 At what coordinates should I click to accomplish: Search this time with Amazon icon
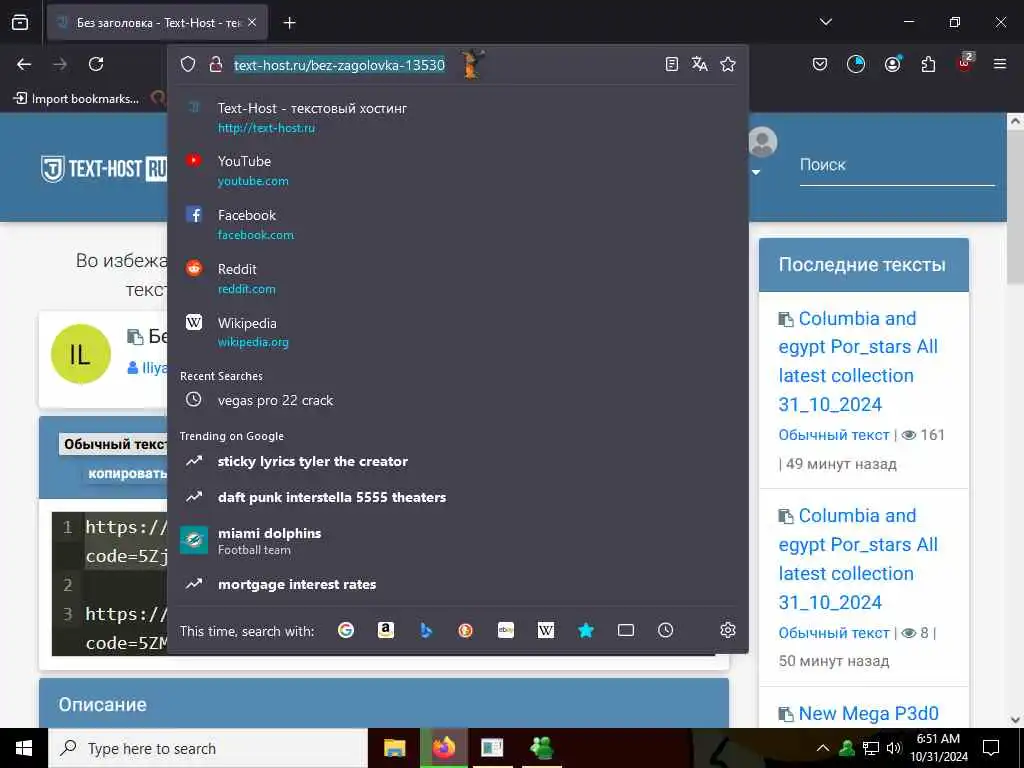click(x=385, y=630)
